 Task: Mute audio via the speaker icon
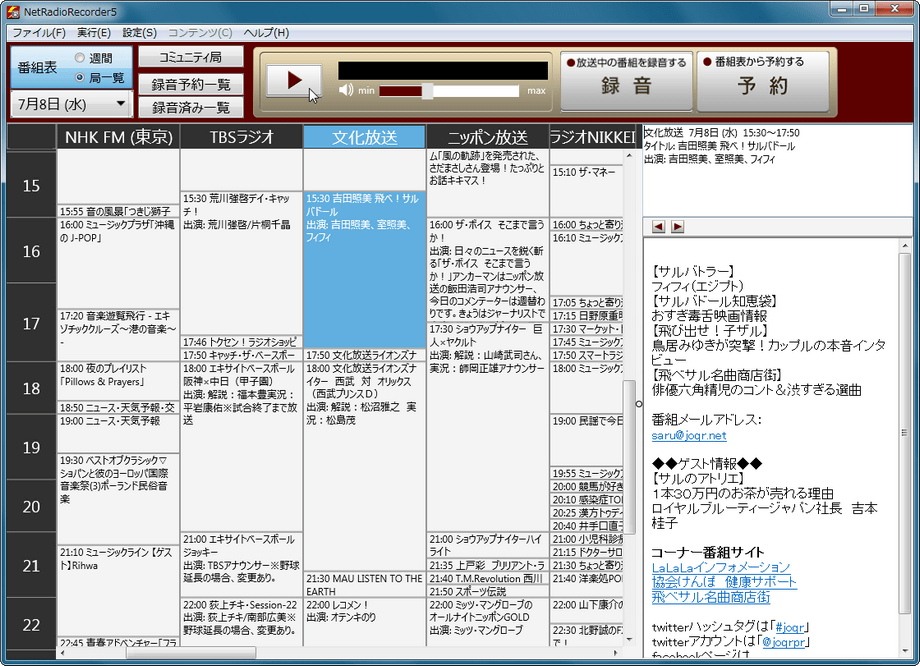coord(346,90)
